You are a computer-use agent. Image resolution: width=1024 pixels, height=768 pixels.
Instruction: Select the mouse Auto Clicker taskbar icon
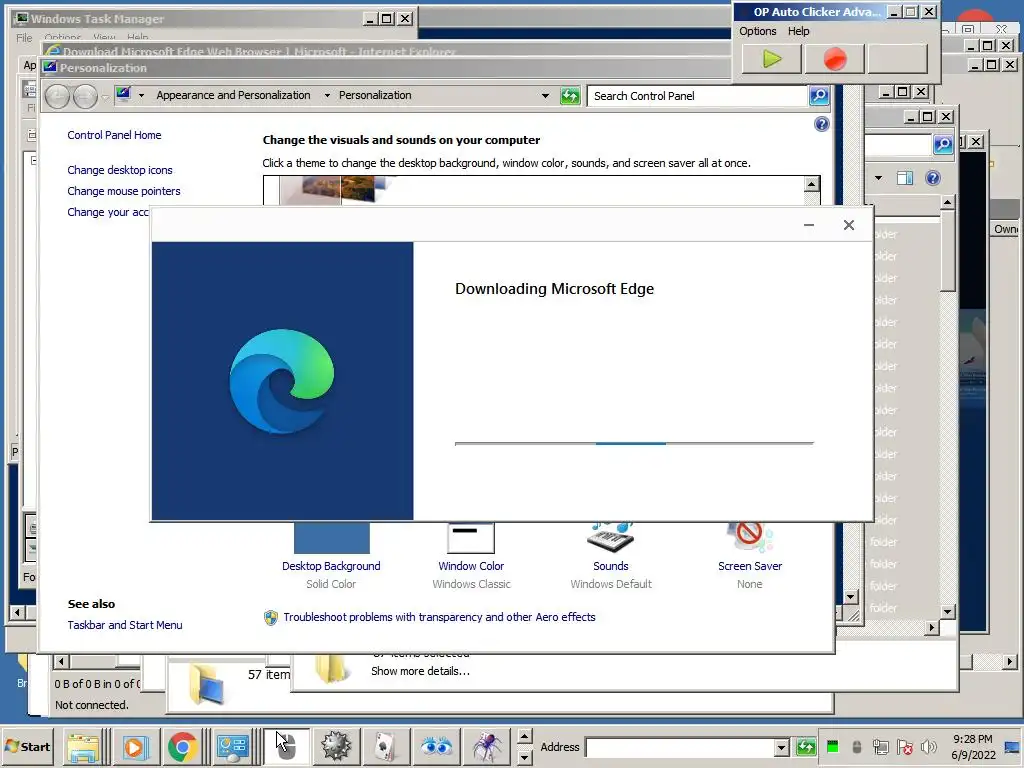pyautogui.click(x=285, y=747)
